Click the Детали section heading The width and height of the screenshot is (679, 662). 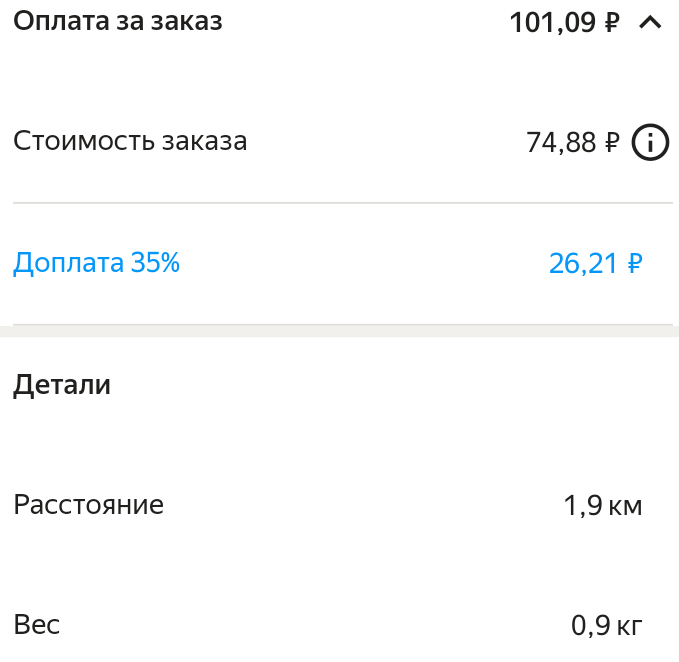(62, 385)
